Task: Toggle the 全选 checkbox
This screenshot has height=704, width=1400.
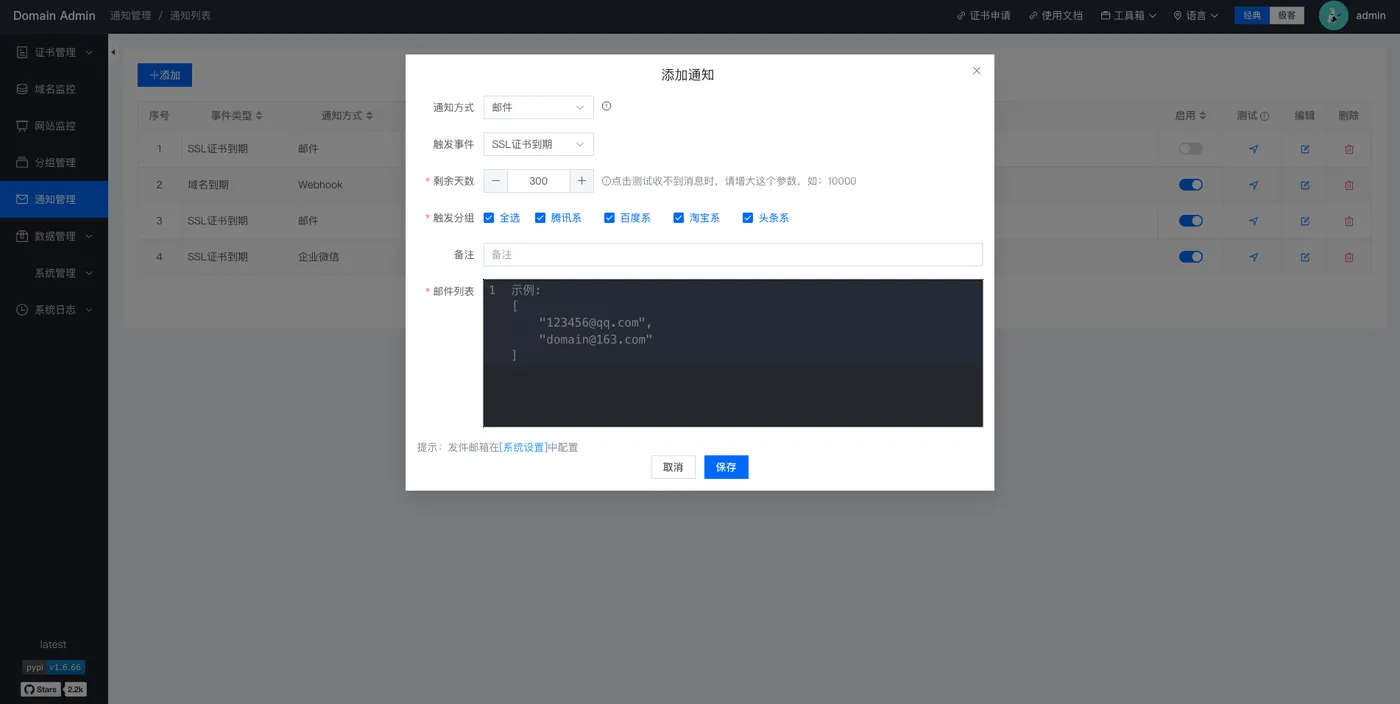Action: 489,218
